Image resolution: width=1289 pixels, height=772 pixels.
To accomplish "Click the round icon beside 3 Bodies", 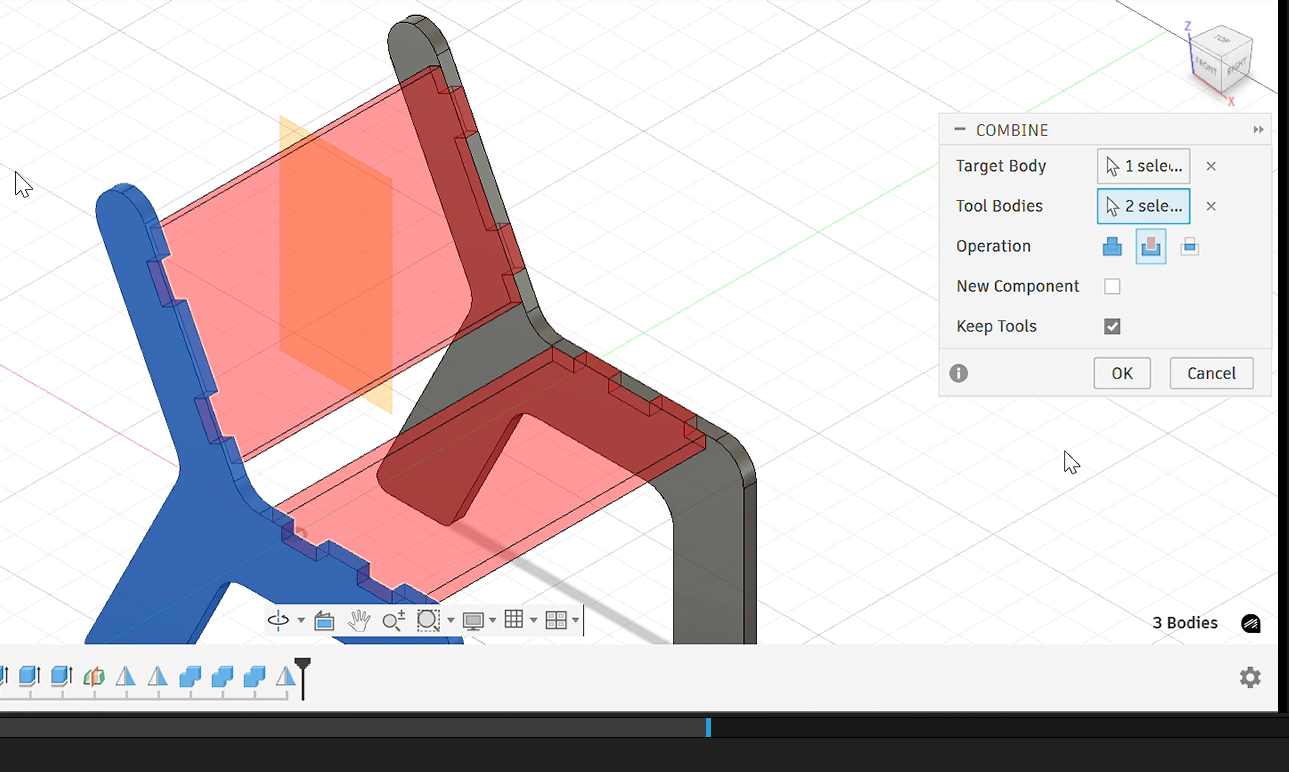I will click(x=1251, y=623).
